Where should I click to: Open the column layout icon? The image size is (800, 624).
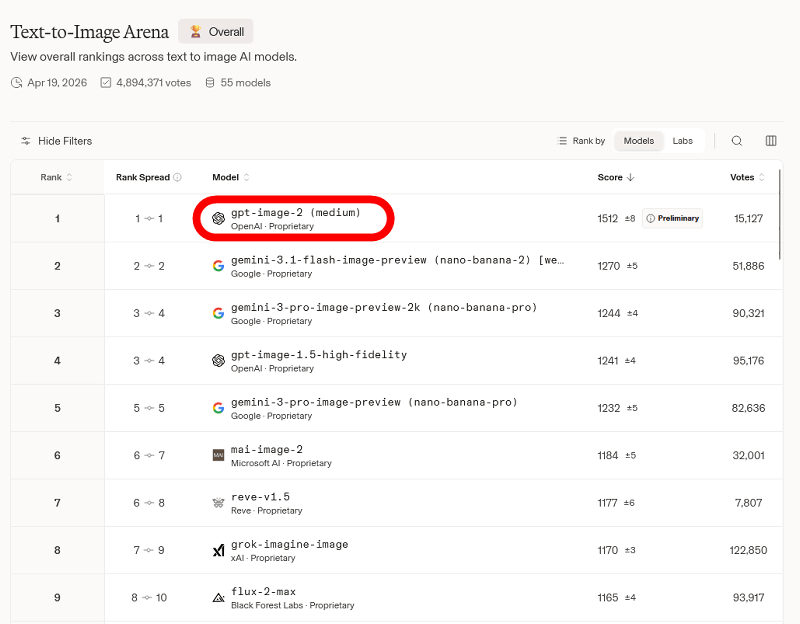click(771, 141)
